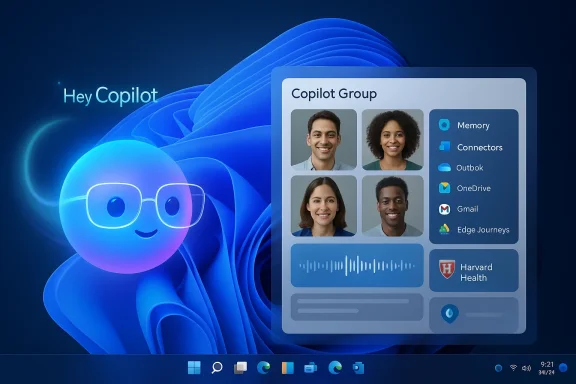Select the Memory label
The height and width of the screenshot is (384, 576).
click(x=473, y=126)
